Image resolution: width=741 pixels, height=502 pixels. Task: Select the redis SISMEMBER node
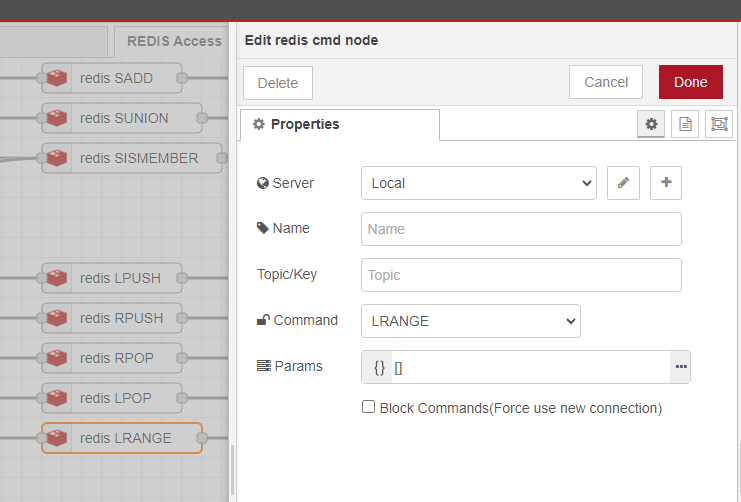click(x=132, y=158)
